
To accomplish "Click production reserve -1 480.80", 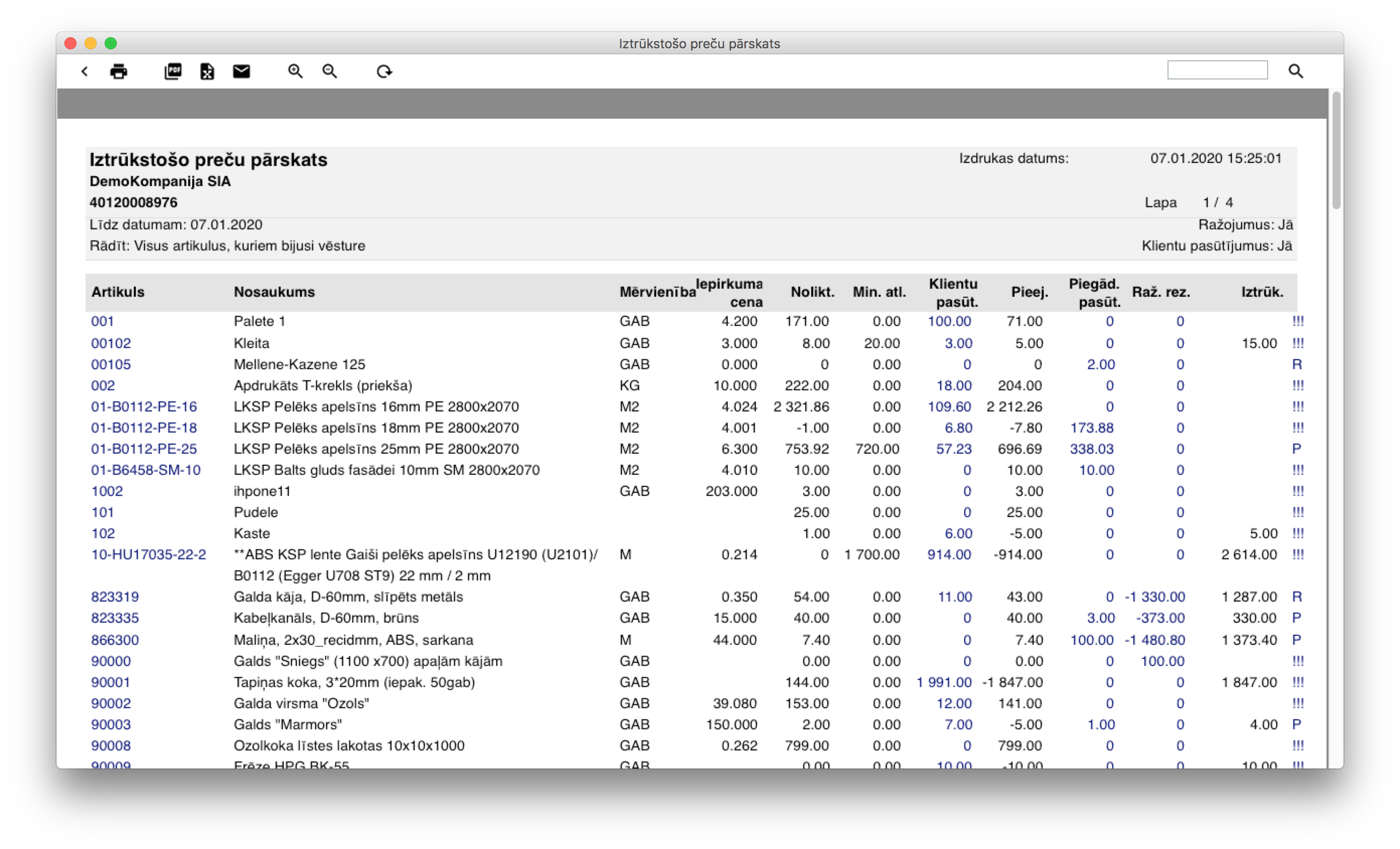I will coord(1154,640).
